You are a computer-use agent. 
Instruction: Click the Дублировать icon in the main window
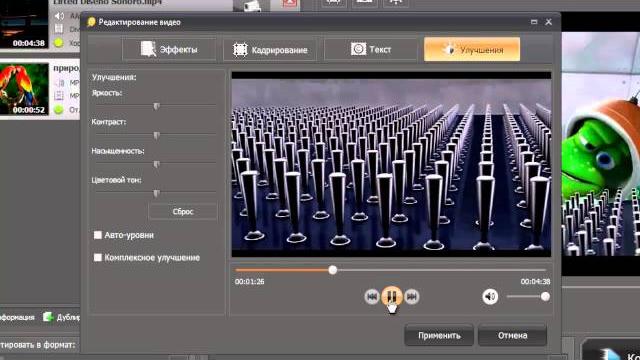(x=48, y=317)
